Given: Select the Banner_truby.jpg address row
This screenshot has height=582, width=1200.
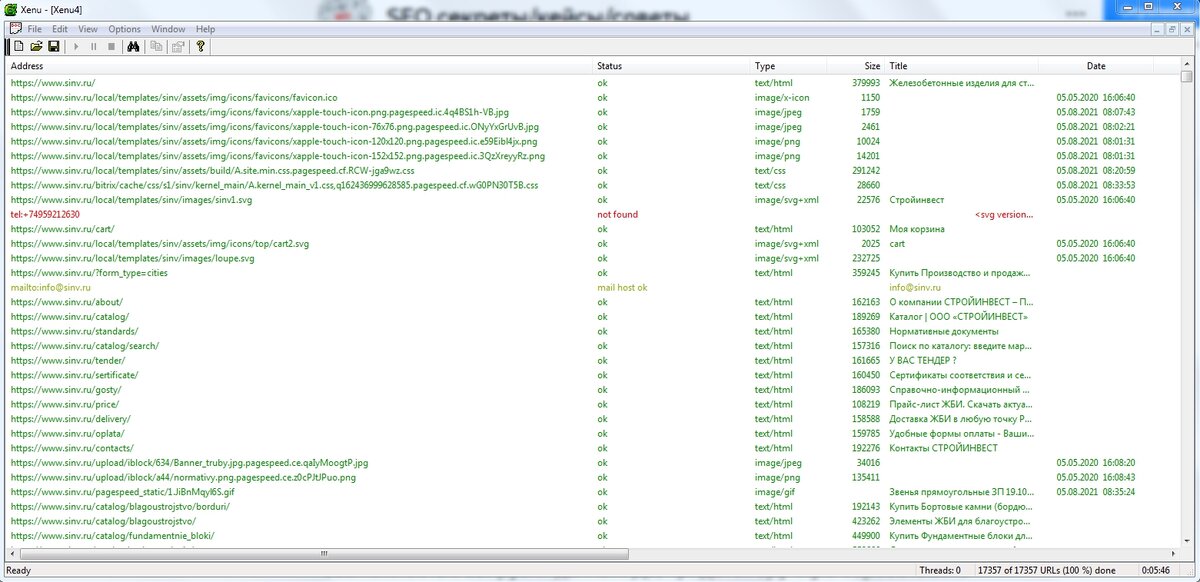Looking at the screenshot, I should (189, 463).
